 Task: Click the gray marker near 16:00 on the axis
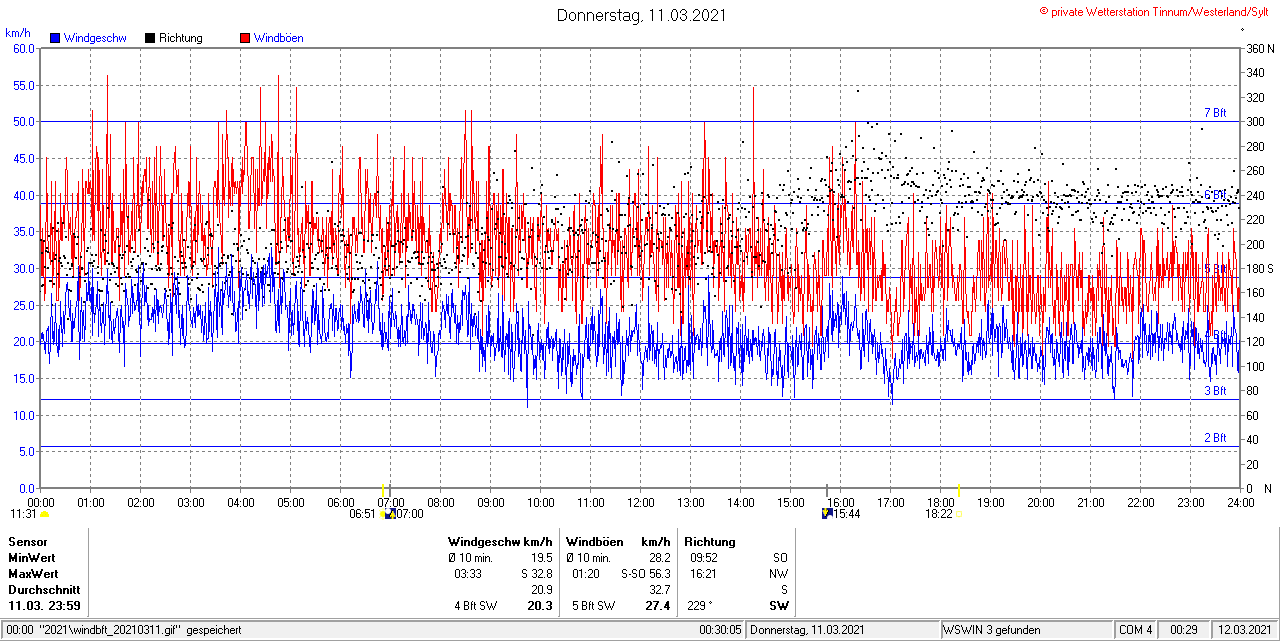(x=827, y=490)
